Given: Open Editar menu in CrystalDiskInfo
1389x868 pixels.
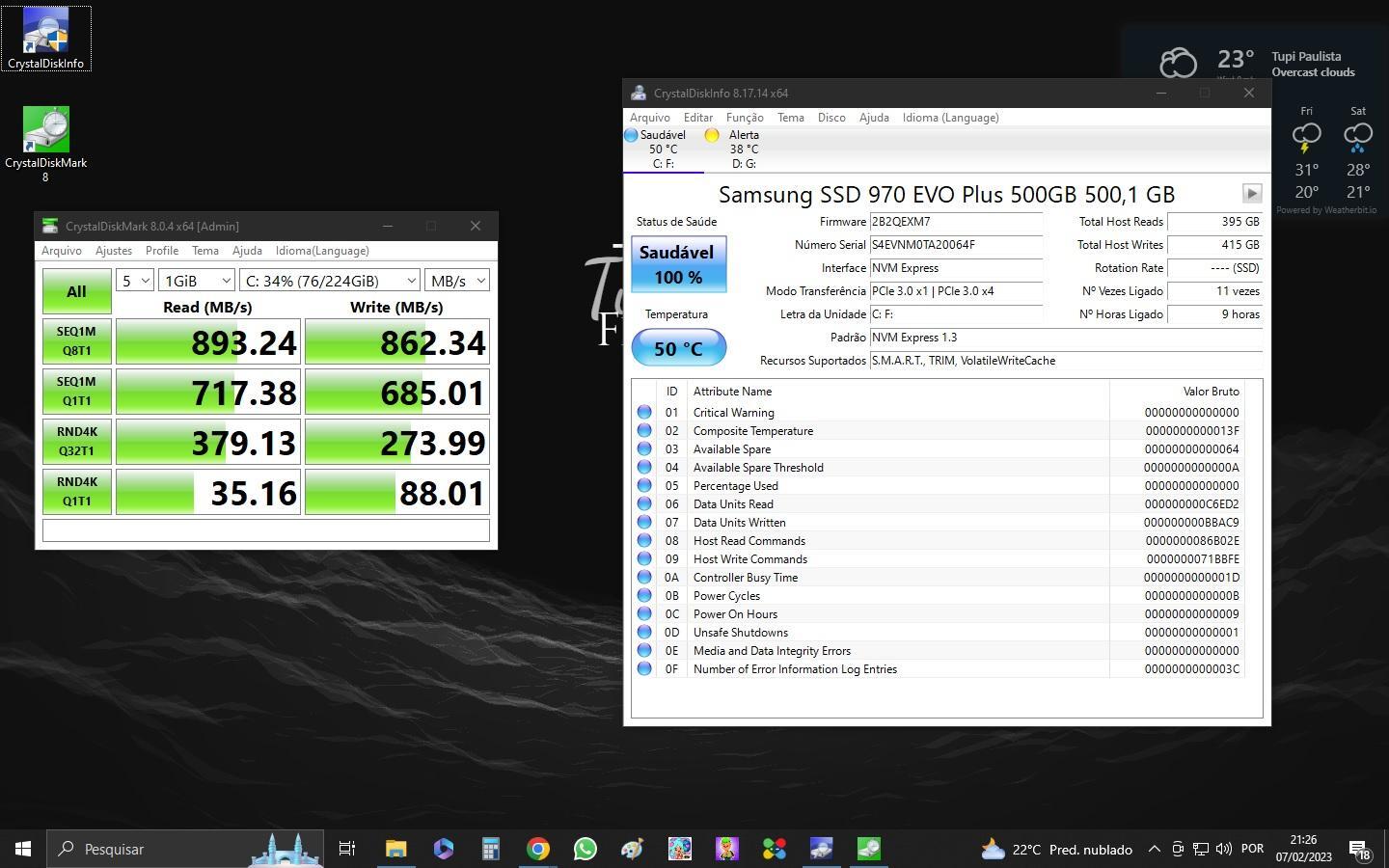Looking at the screenshot, I should pyautogui.click(x=698, y=118).
